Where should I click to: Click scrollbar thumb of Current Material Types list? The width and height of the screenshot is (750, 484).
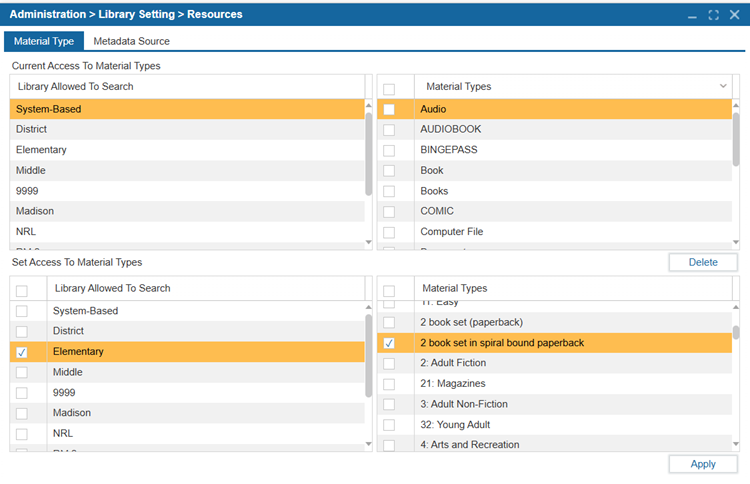(736, 139)
